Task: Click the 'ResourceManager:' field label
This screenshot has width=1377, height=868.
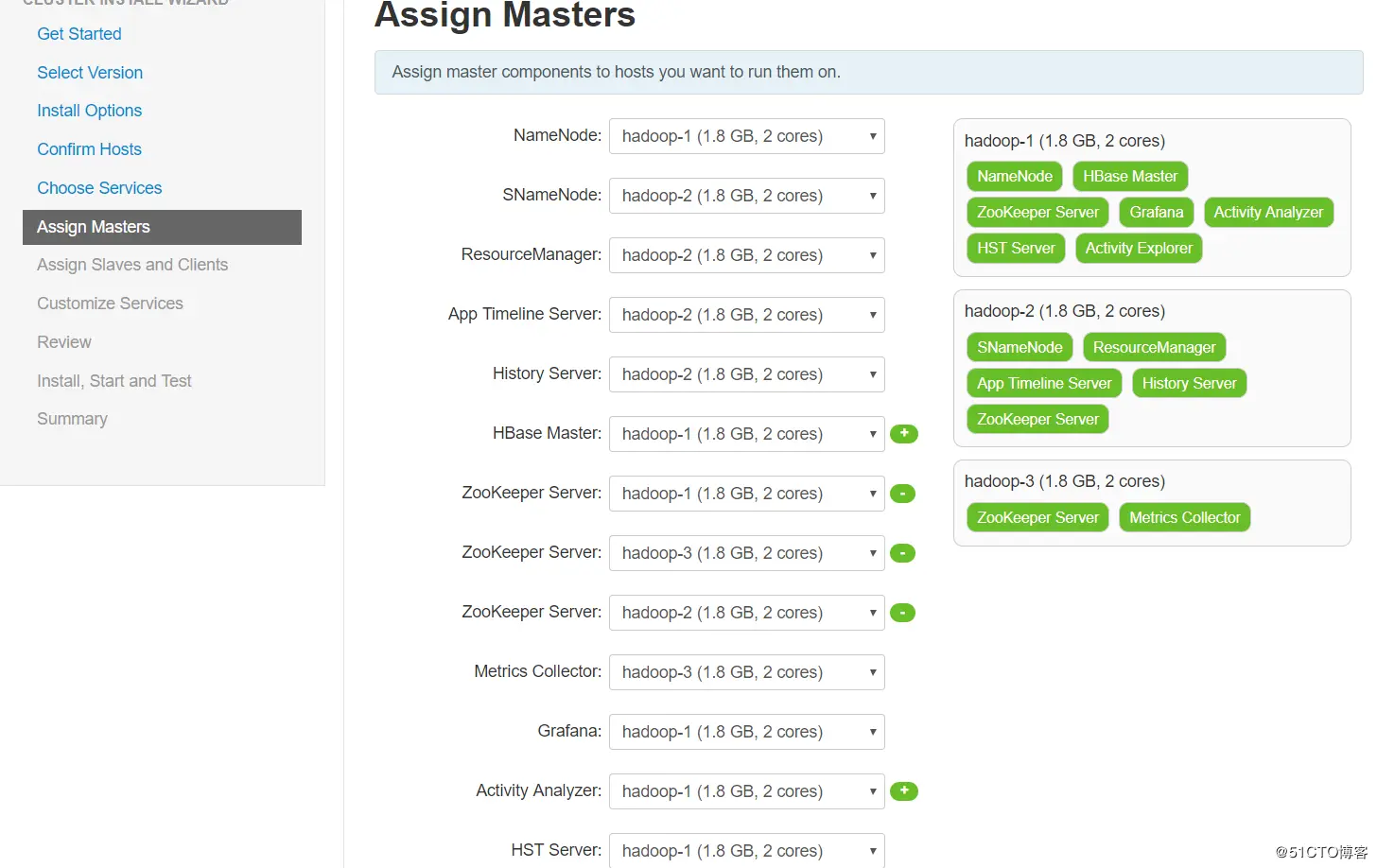Action: pos(532,254)
